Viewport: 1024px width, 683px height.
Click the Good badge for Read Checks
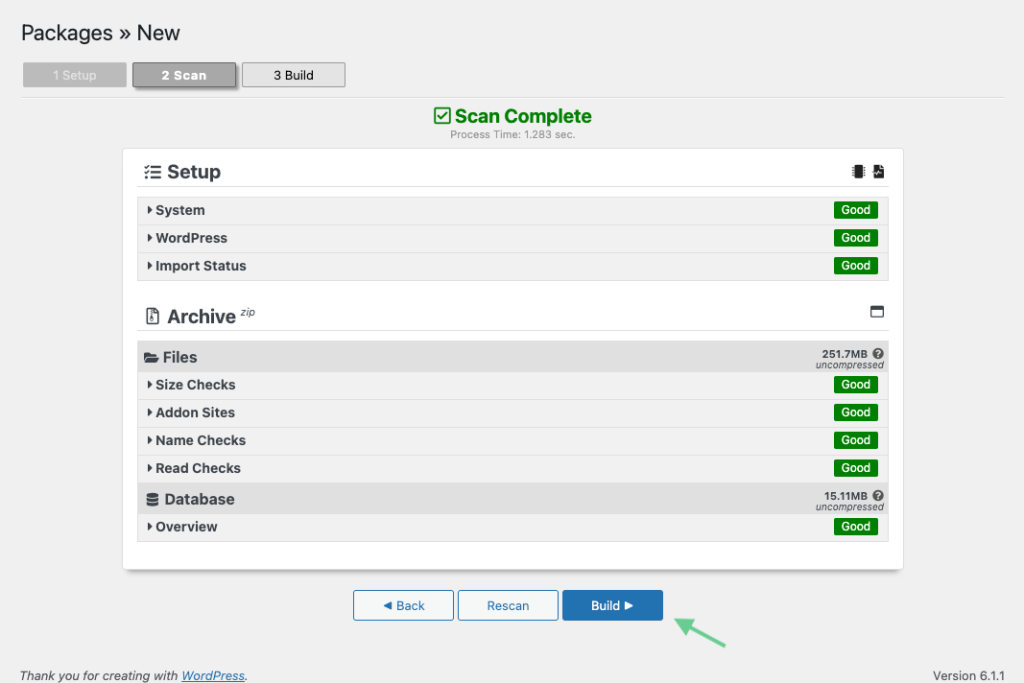tap(856, 467)
